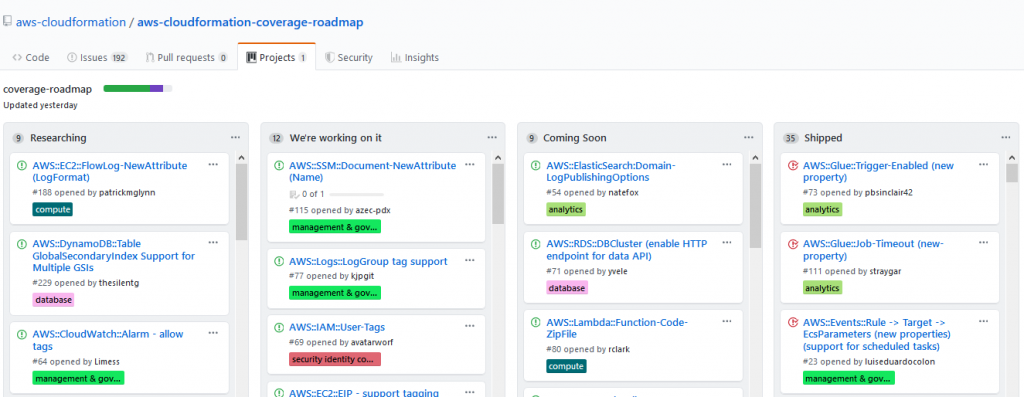Open aws-cloudformation-coverage-roadmap repository link

pyautogui.click(x=250, y=22)
